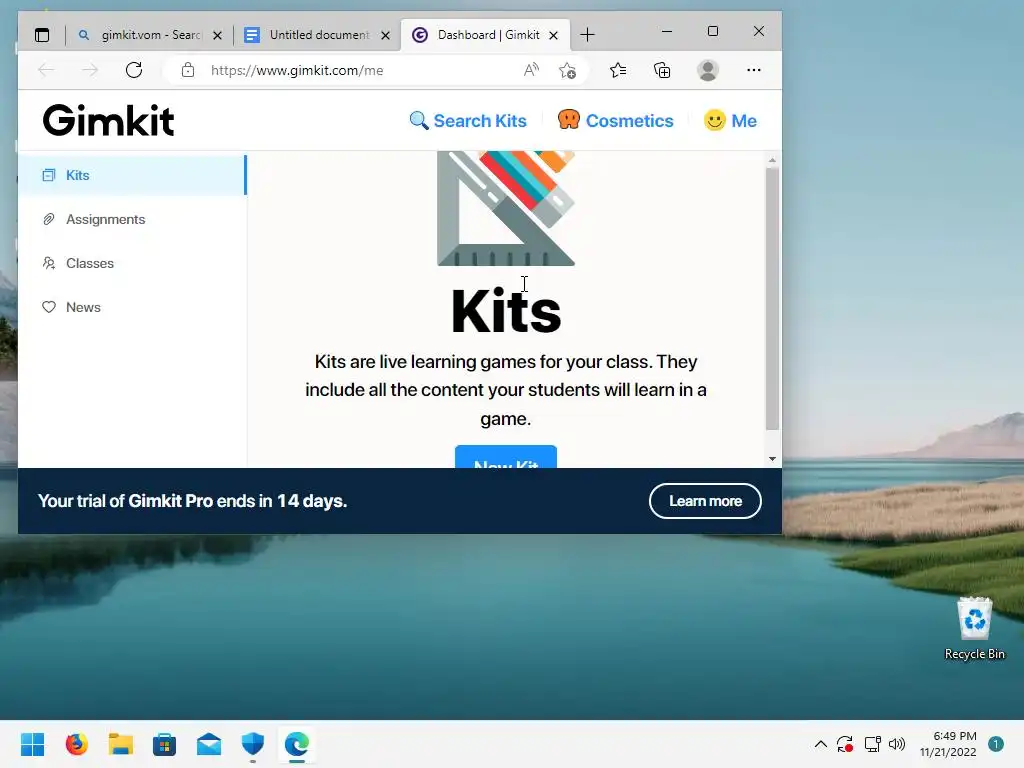The image size is (1024, 768).
Task: Open Windows Security shield in taskbar
Action: click(x=253, y=744)
